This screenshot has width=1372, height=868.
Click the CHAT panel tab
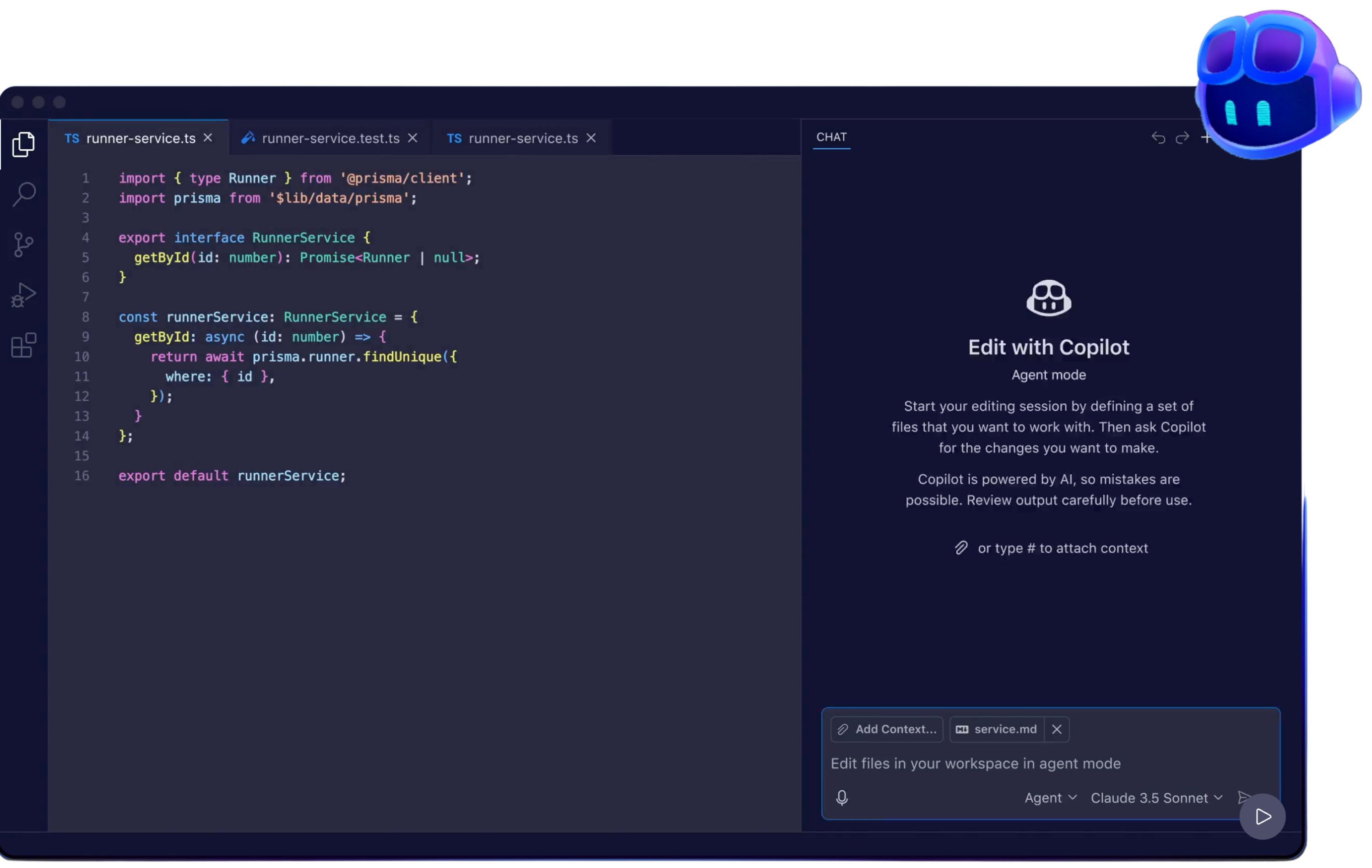pyautogui.click(x=831, y=137)
